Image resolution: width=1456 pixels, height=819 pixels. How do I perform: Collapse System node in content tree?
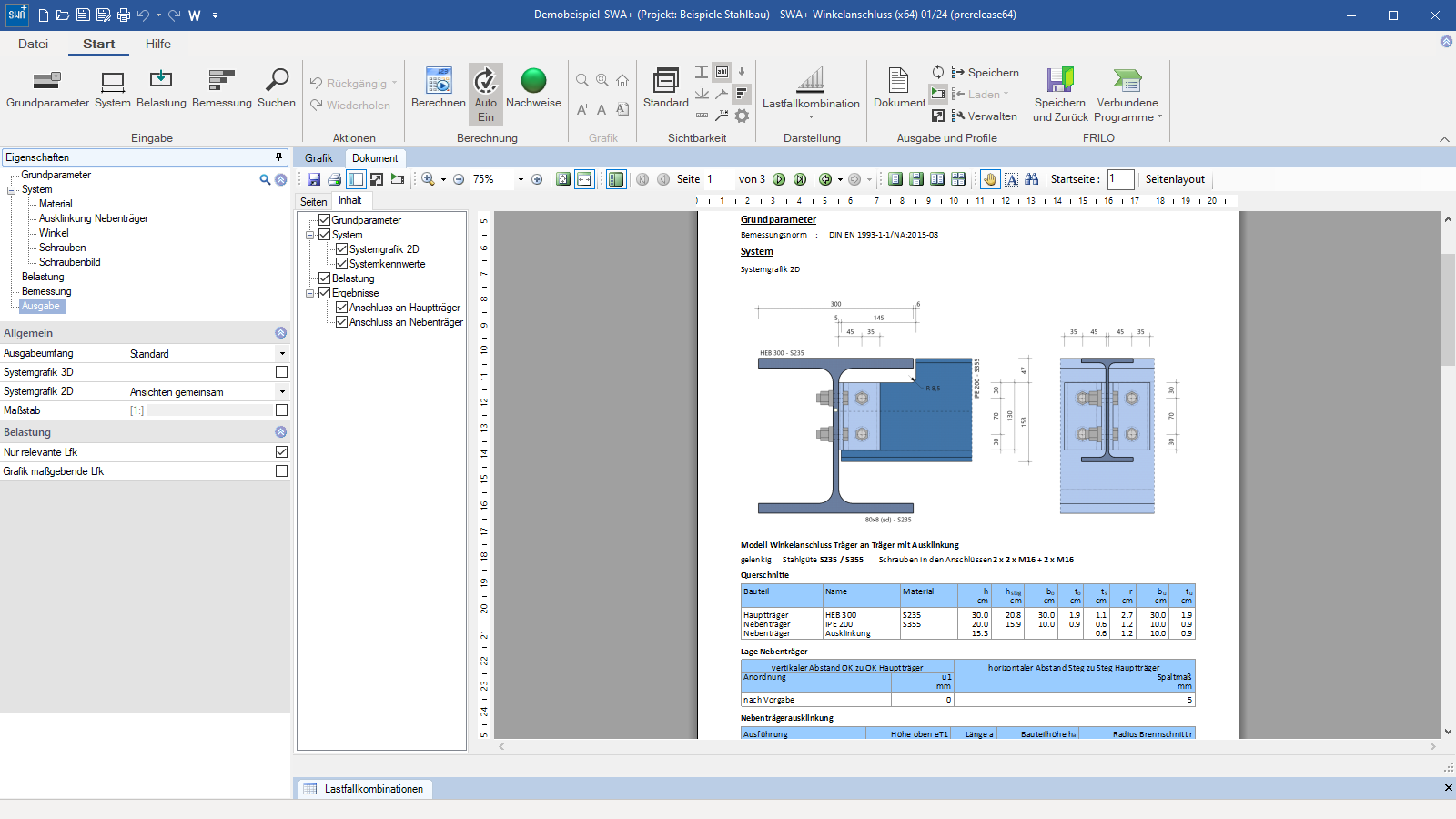310,235
